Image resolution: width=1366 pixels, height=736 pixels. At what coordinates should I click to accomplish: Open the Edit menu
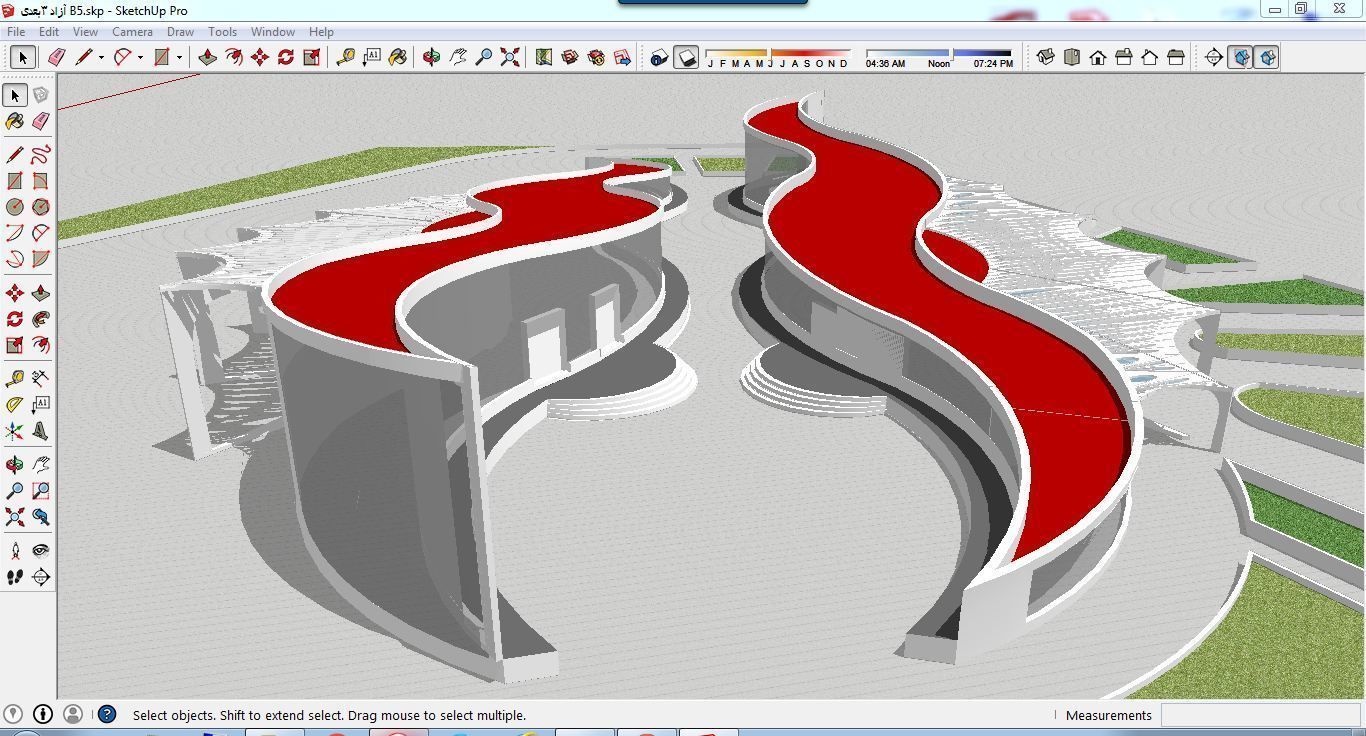pyautogui.click(x=48, y=32)
